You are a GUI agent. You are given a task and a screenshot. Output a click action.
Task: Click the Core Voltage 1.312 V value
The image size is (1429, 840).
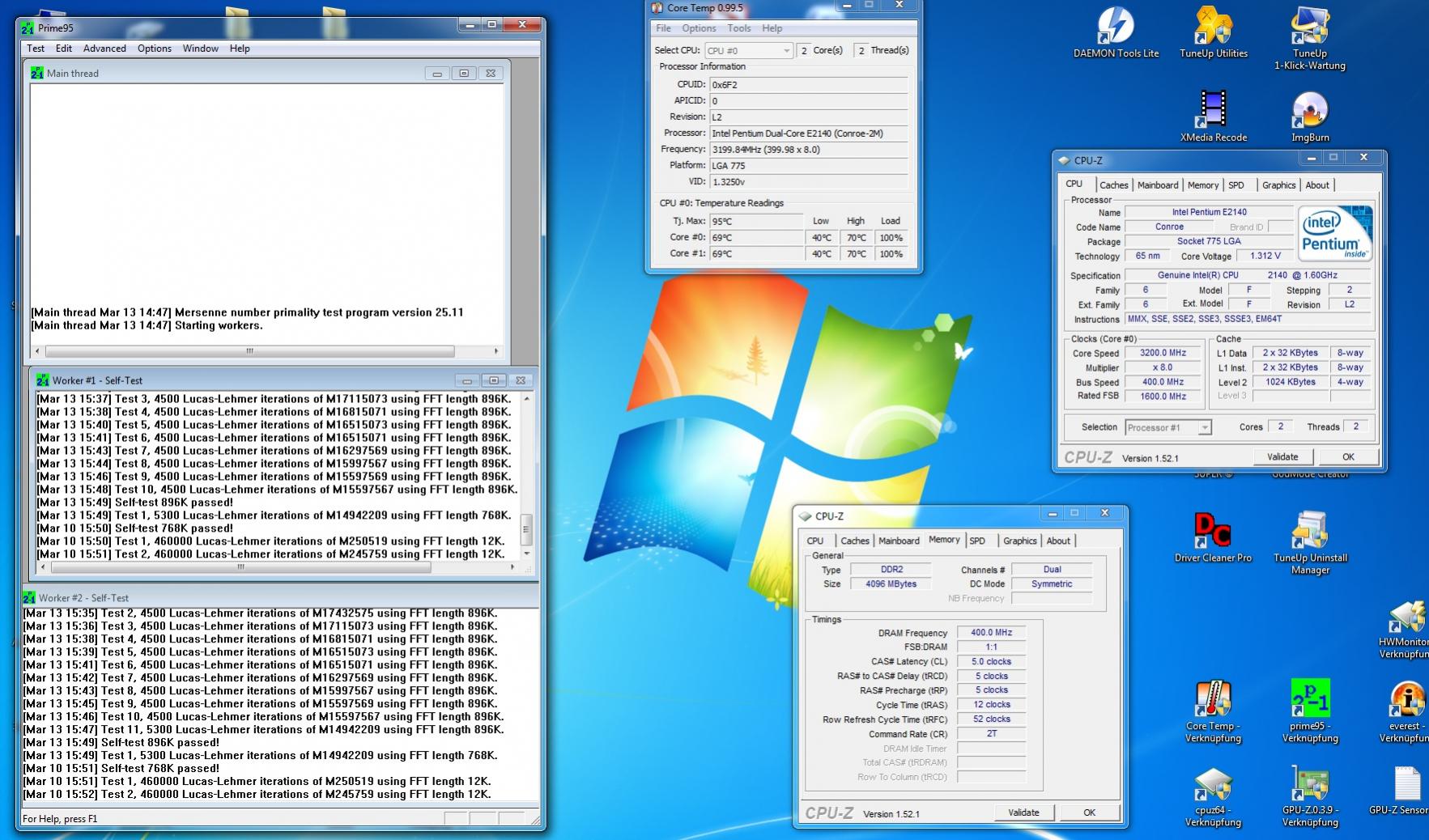coord(1265,256)
